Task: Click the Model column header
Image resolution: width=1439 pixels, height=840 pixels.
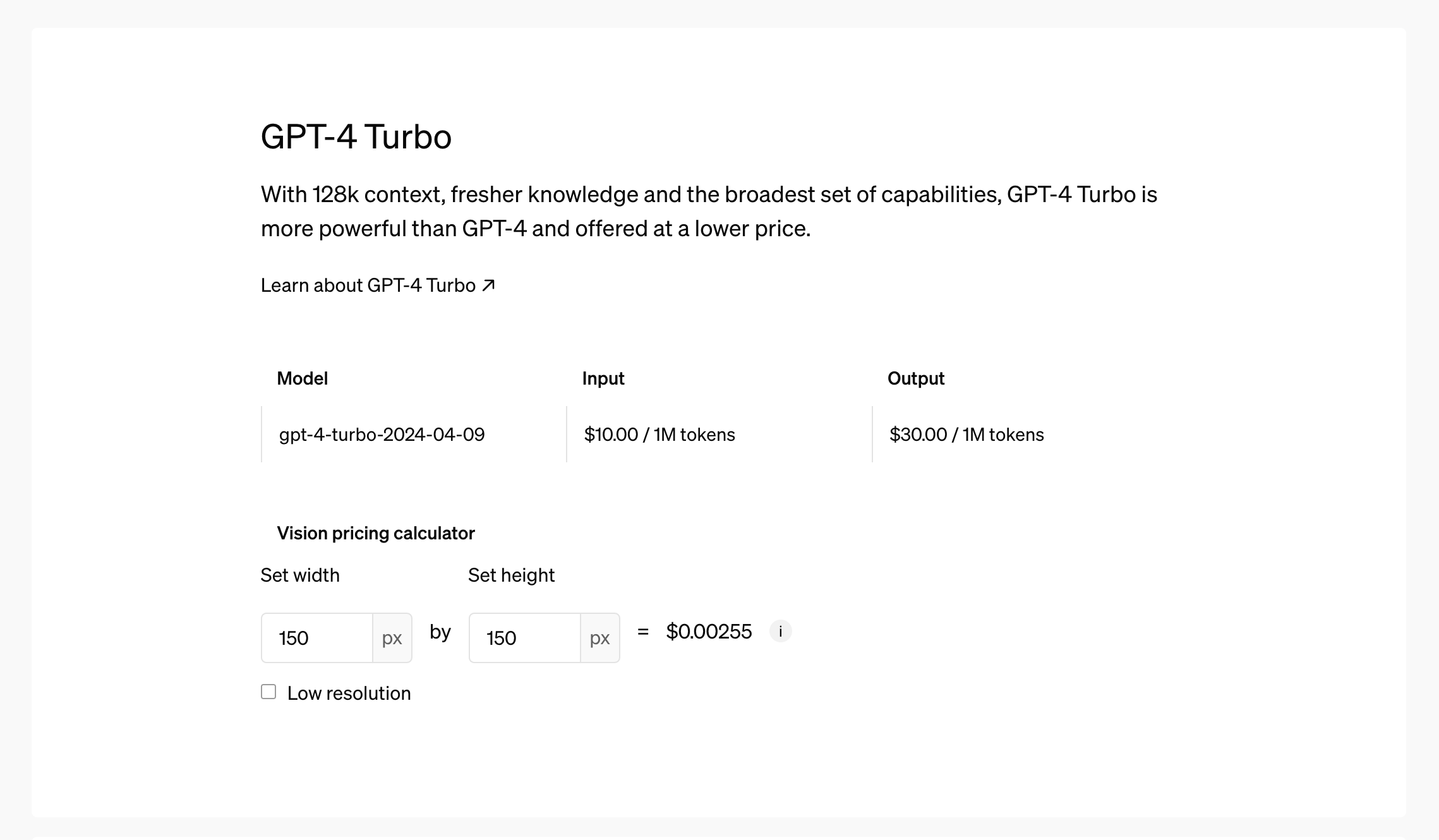Action: [x=303, y=378]
